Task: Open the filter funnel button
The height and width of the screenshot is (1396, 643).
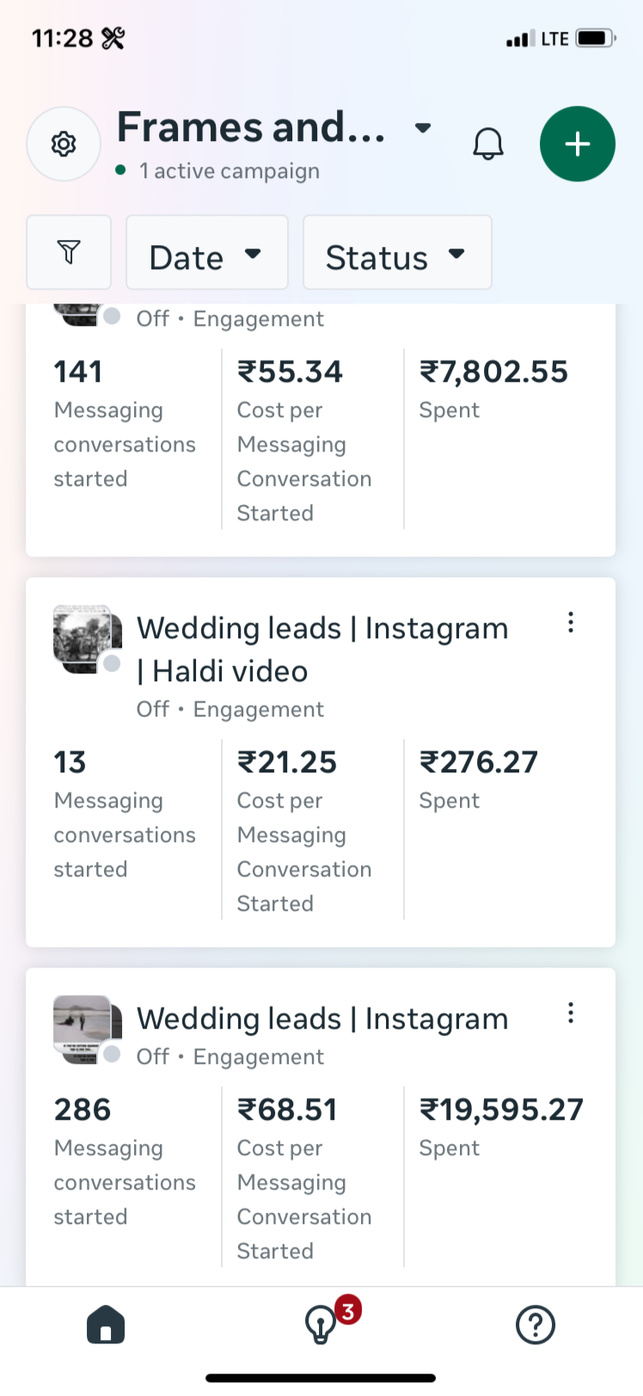Action: point(68,252)
